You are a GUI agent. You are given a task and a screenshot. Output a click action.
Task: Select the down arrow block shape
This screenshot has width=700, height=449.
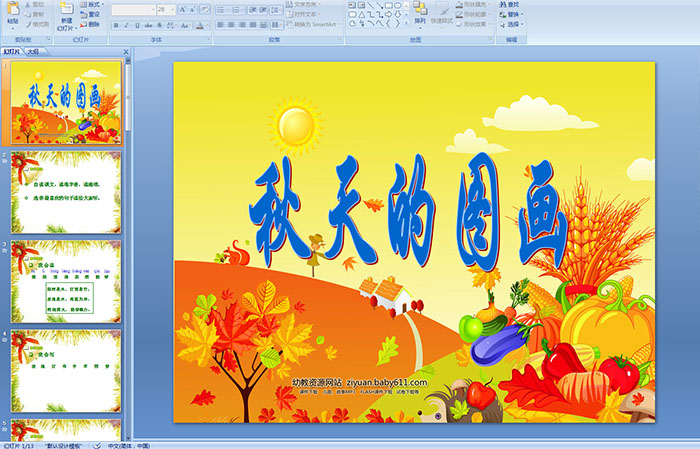coord(397,14)
